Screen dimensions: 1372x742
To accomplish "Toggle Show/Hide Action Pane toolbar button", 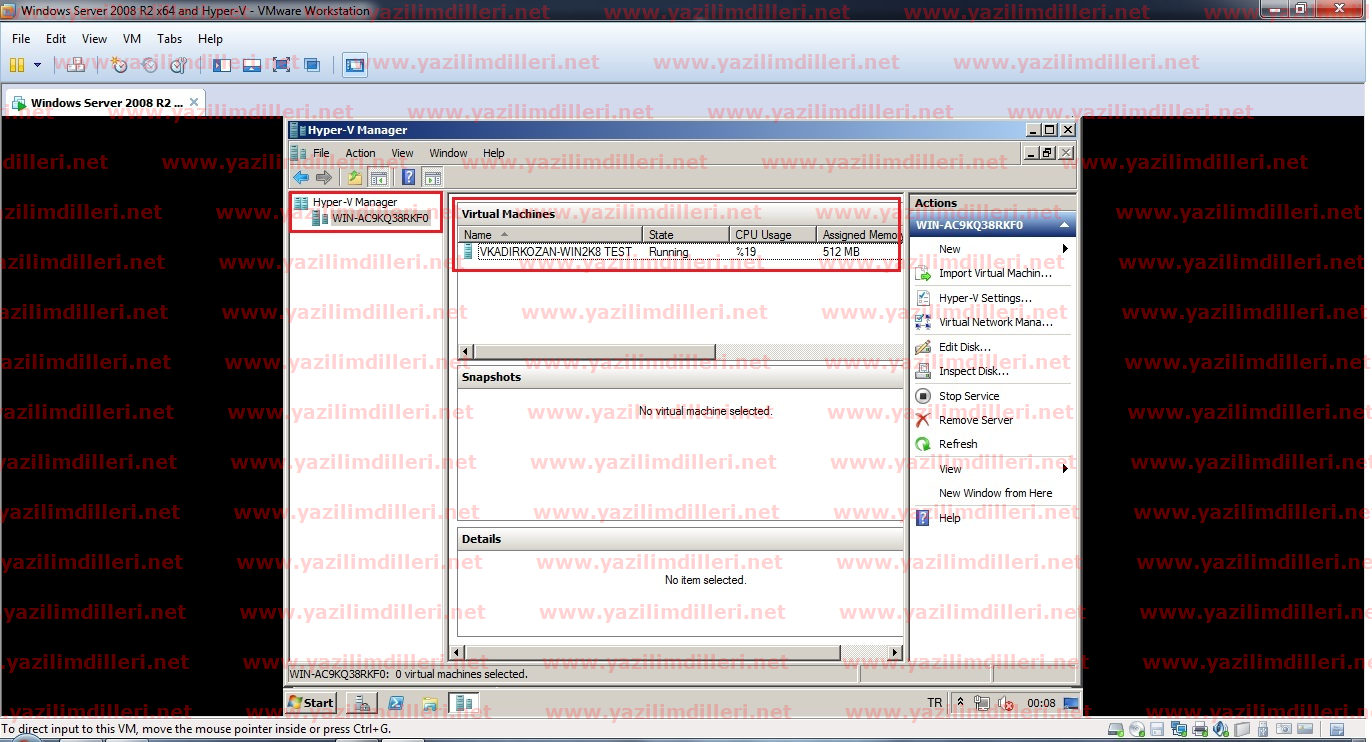I will (432, 178).
